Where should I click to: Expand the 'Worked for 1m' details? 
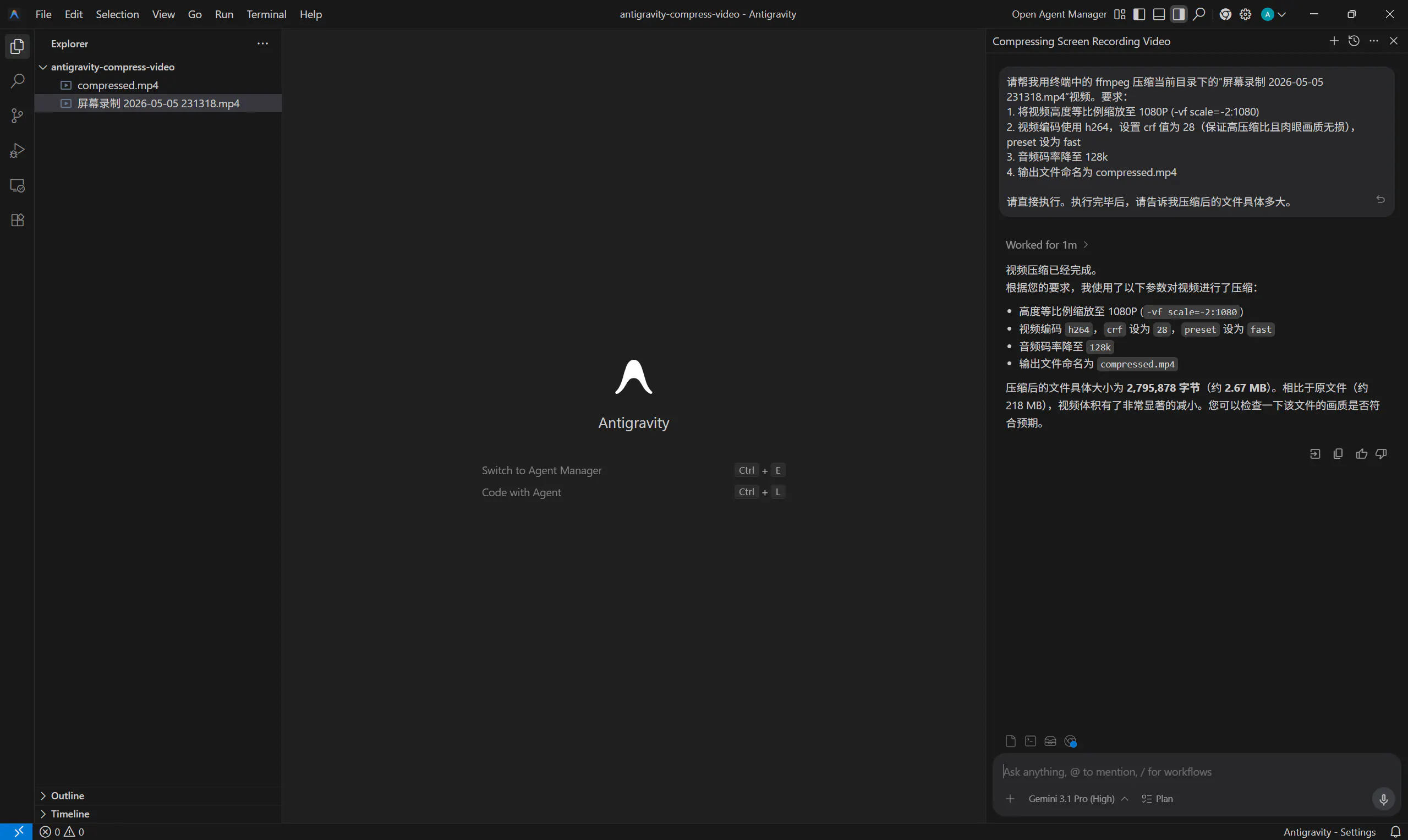pyautogui.click(x=1047, y=245)
